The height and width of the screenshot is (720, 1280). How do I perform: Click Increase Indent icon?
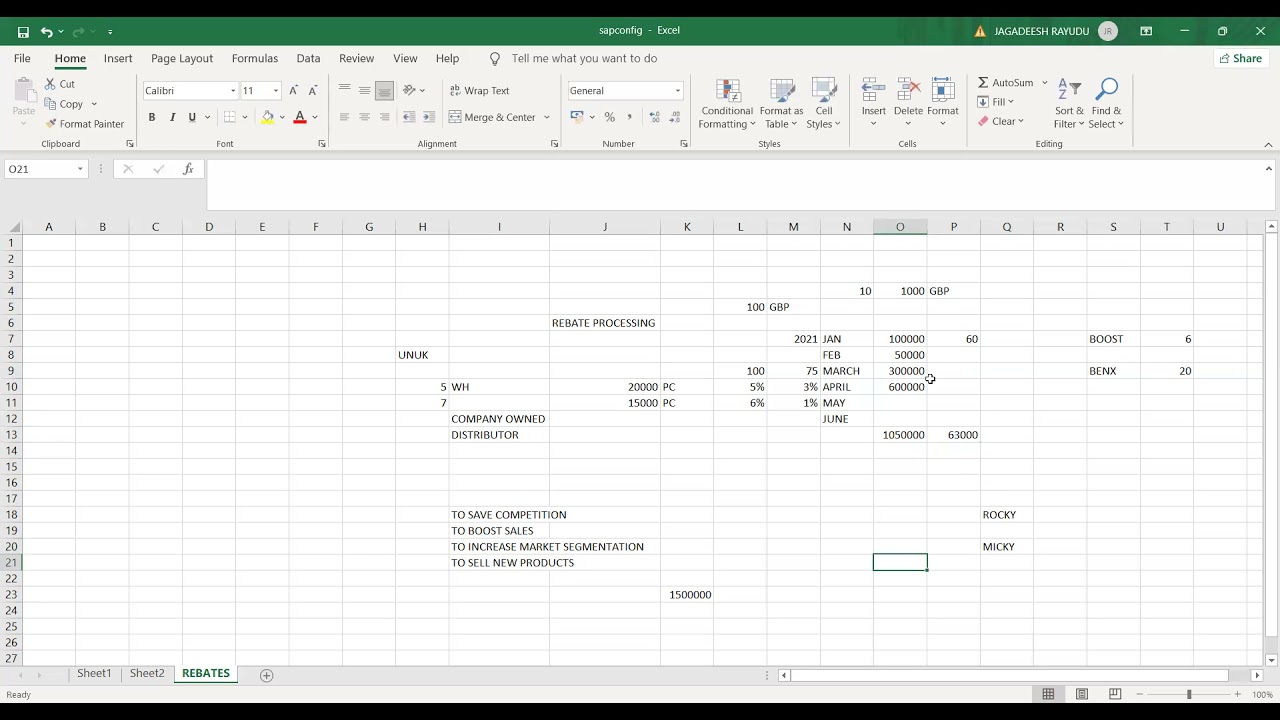[428, 117]
